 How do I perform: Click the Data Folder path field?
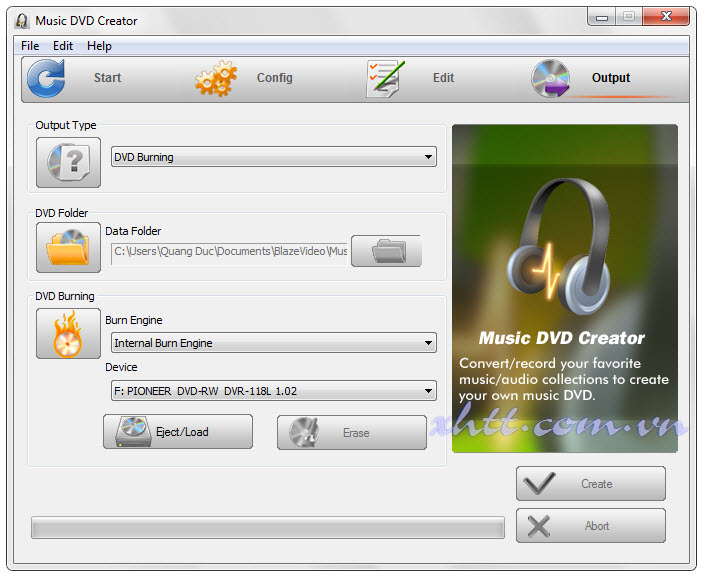(x=229, y=253)
